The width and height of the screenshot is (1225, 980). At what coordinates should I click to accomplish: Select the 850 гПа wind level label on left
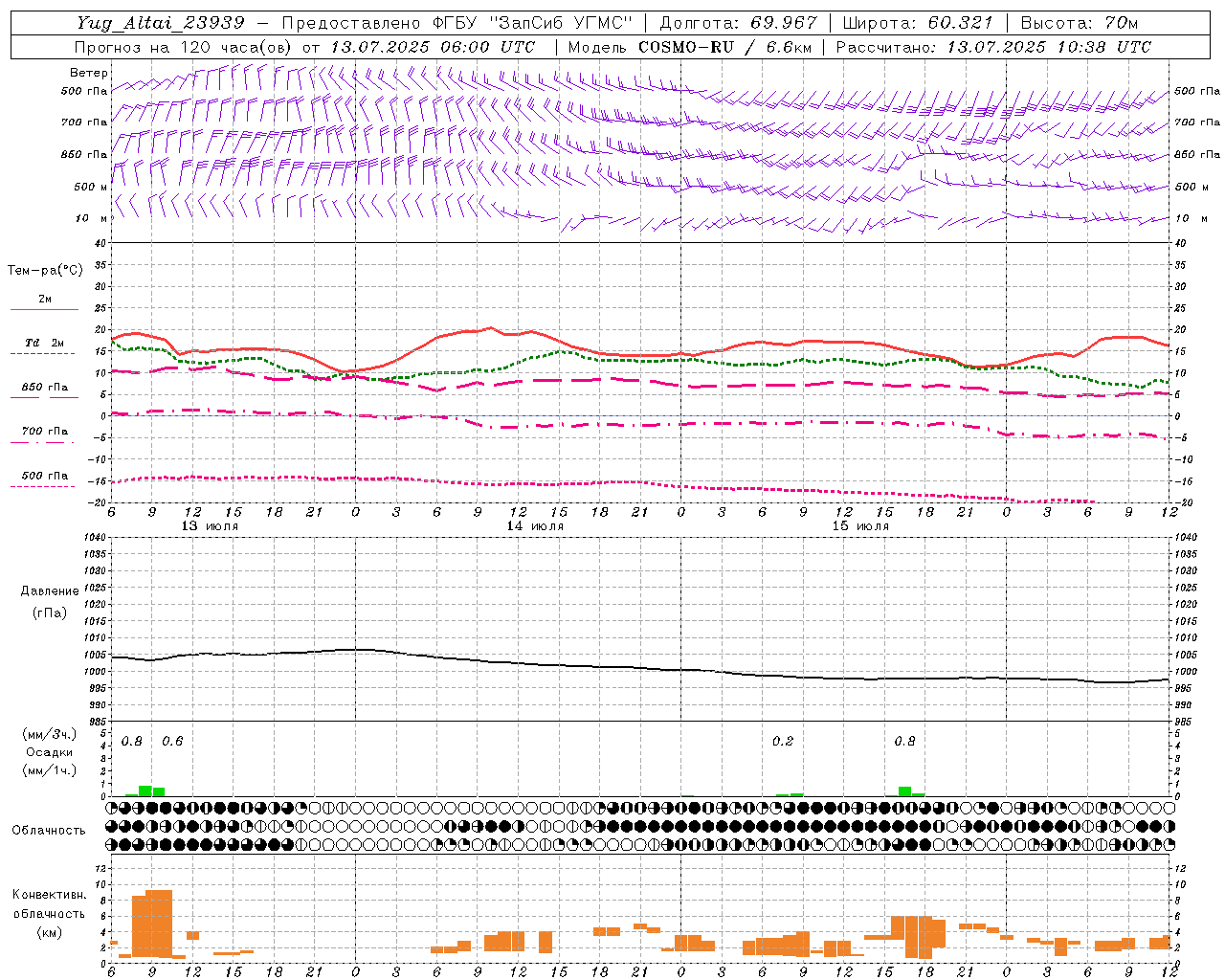point(84,154)
